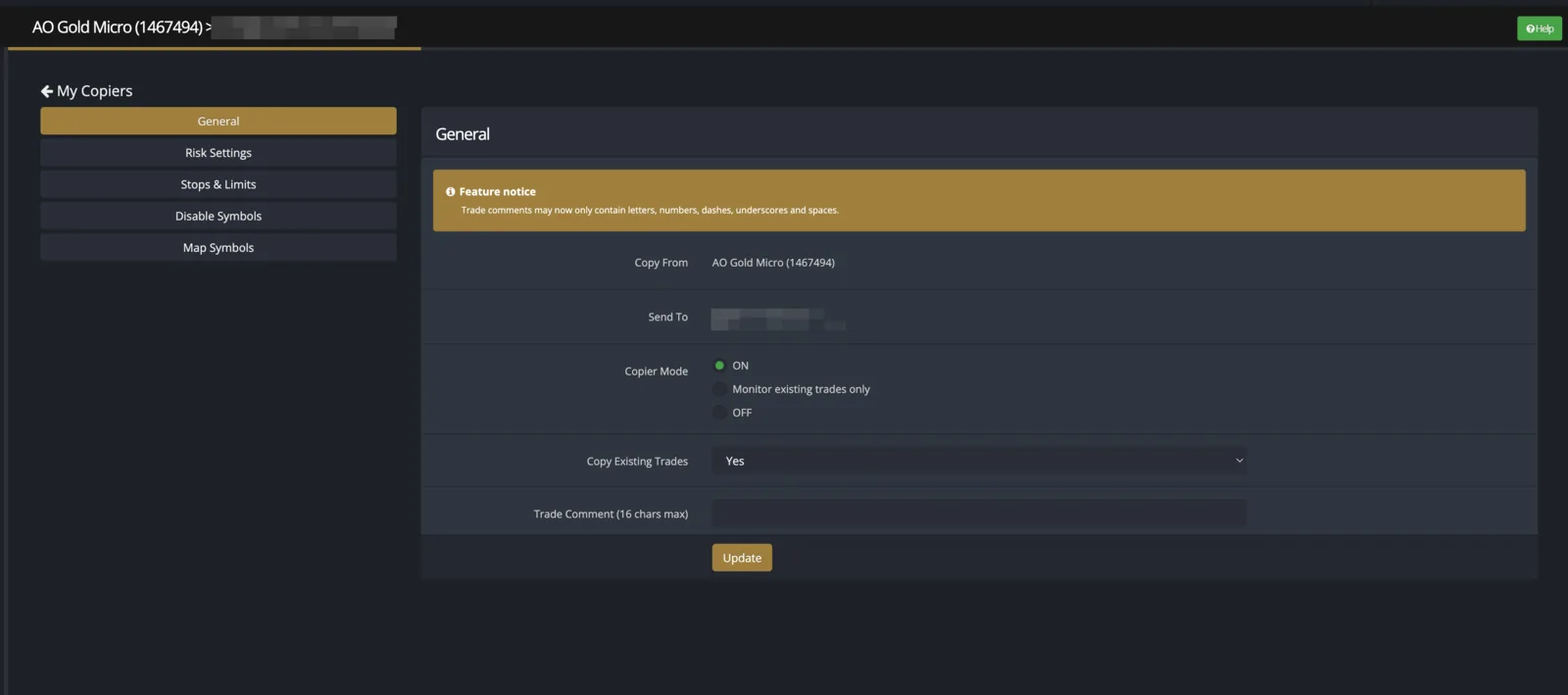Click the Feature notice heading text
The height and width of the screenshot is (695, 1568).
click(x=498, y=192)
